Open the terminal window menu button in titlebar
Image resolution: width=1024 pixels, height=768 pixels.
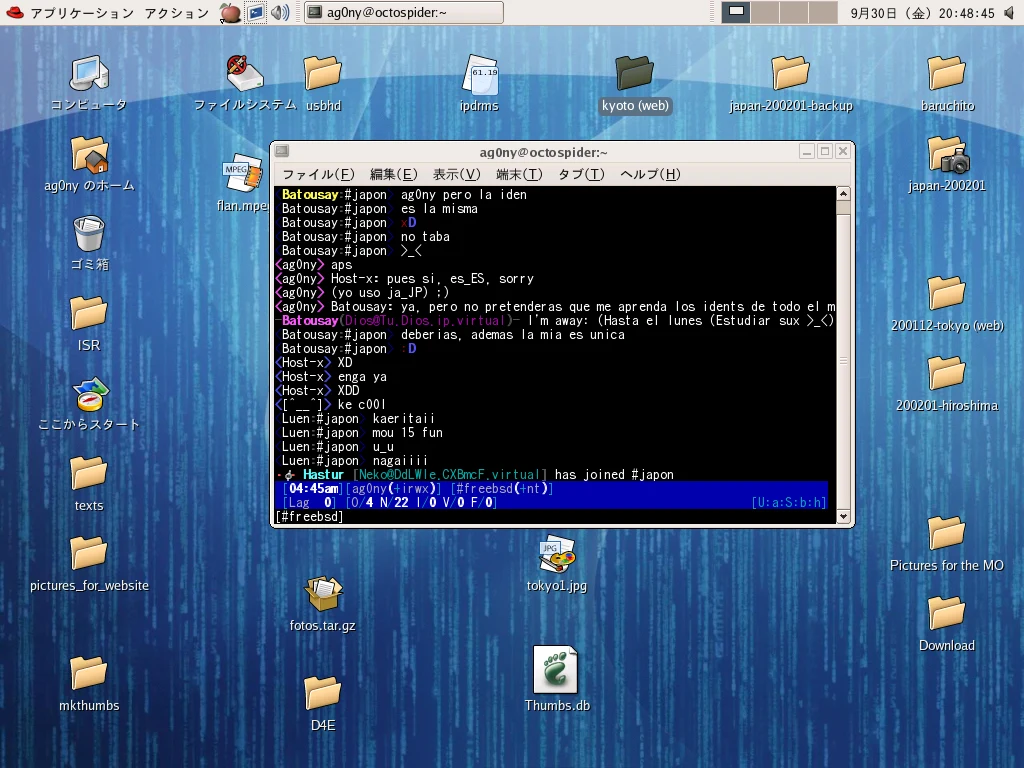(282, 151)
